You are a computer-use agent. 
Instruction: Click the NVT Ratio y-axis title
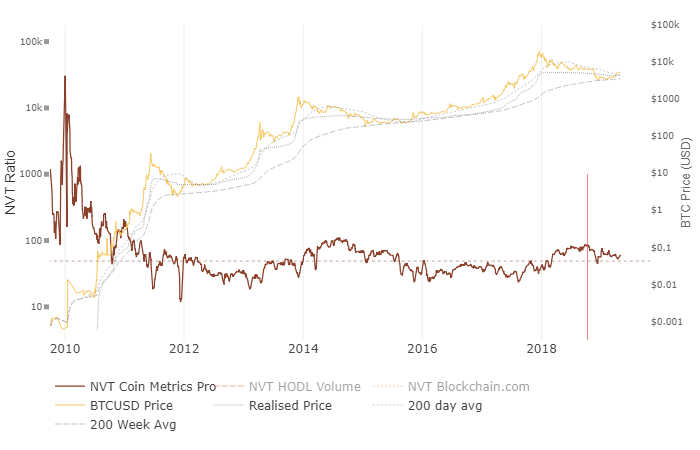11,181
